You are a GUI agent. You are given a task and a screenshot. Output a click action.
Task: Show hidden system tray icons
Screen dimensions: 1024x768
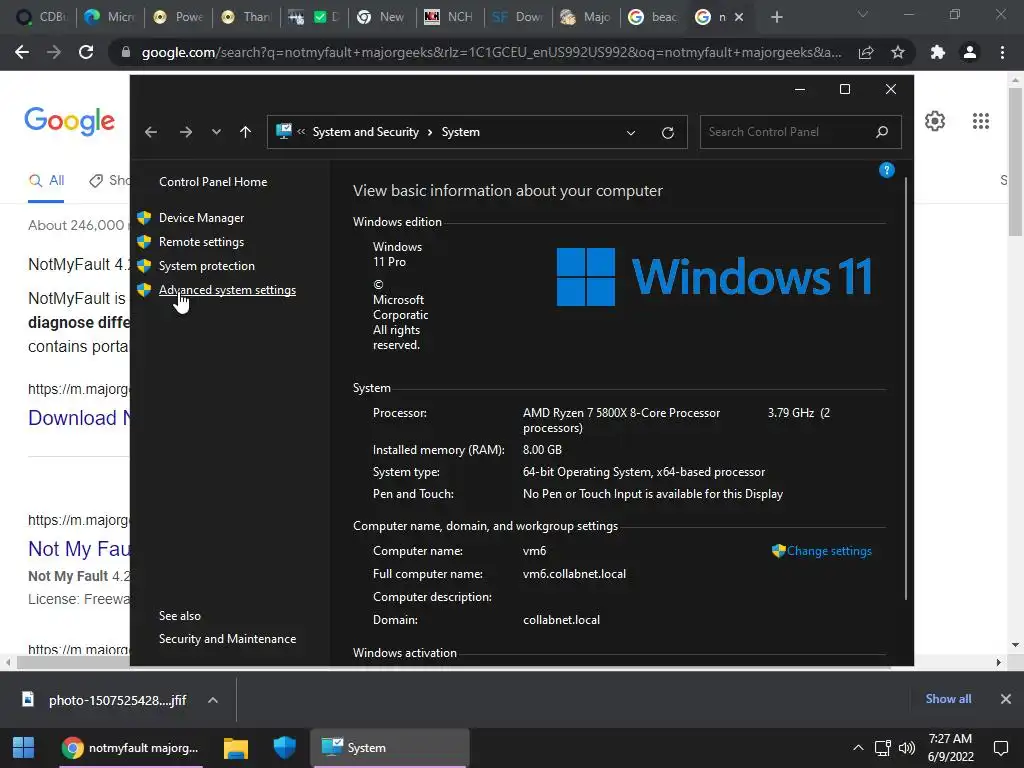(858, 748)
